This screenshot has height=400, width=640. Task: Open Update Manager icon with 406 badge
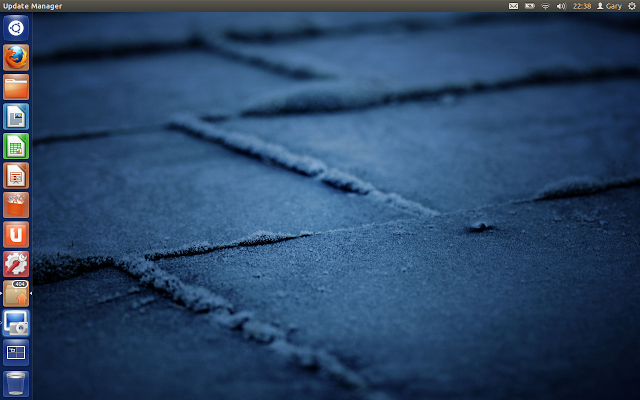point(16,293)
